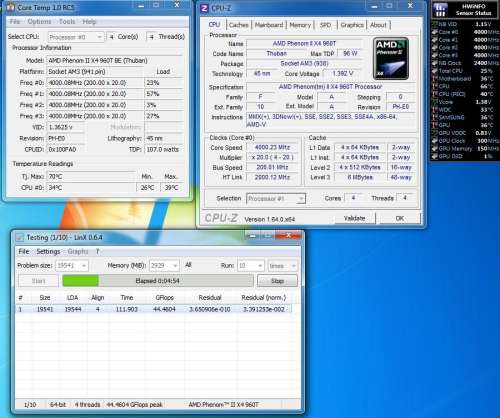Image resolution: width=500 pixels, height=418 pixels.
Task: Click the Core Temp title bar icon
Action: (x=11, y=7)
